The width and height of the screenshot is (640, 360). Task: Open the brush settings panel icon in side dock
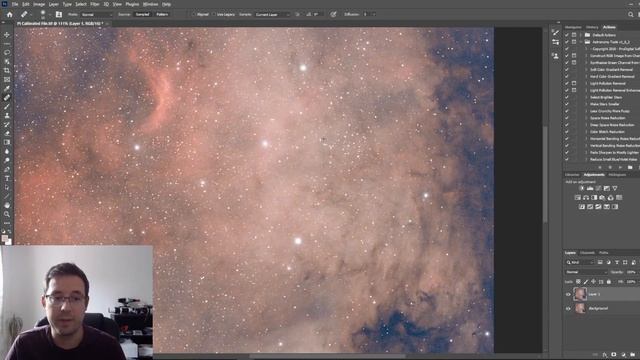click(x=556, y=32)
